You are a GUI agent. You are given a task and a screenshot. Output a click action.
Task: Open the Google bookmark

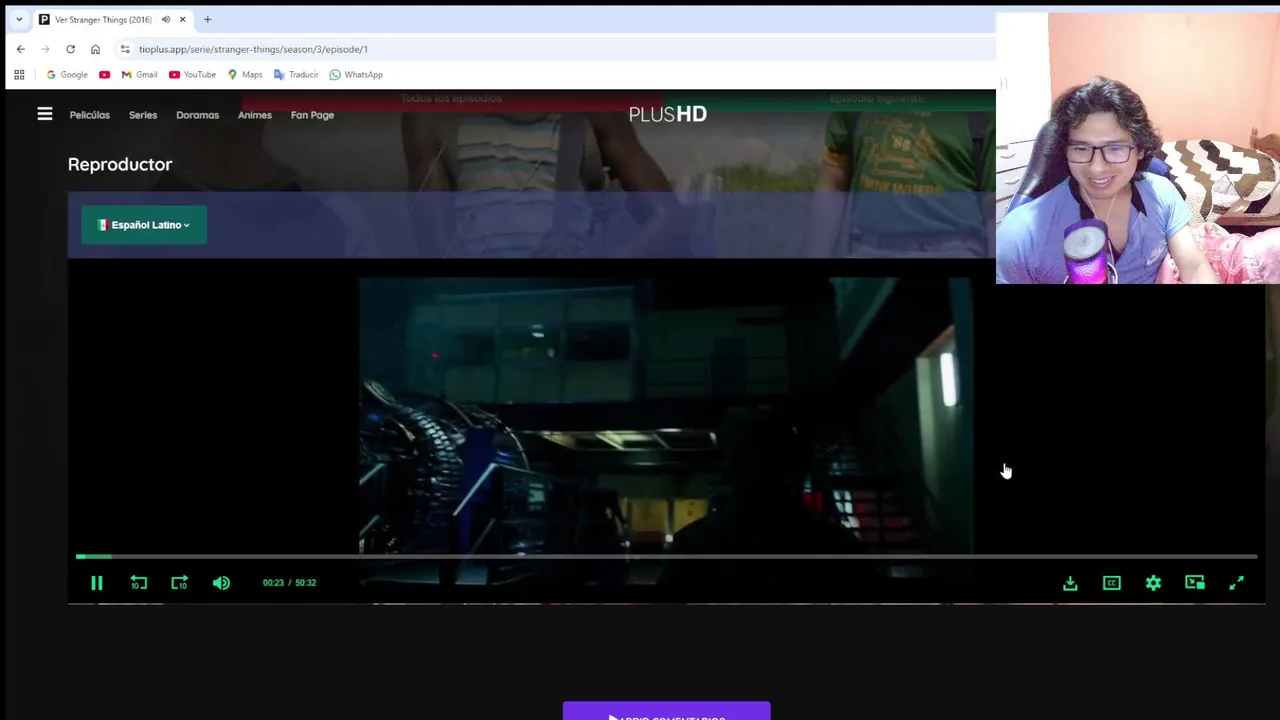pos(67,75)
